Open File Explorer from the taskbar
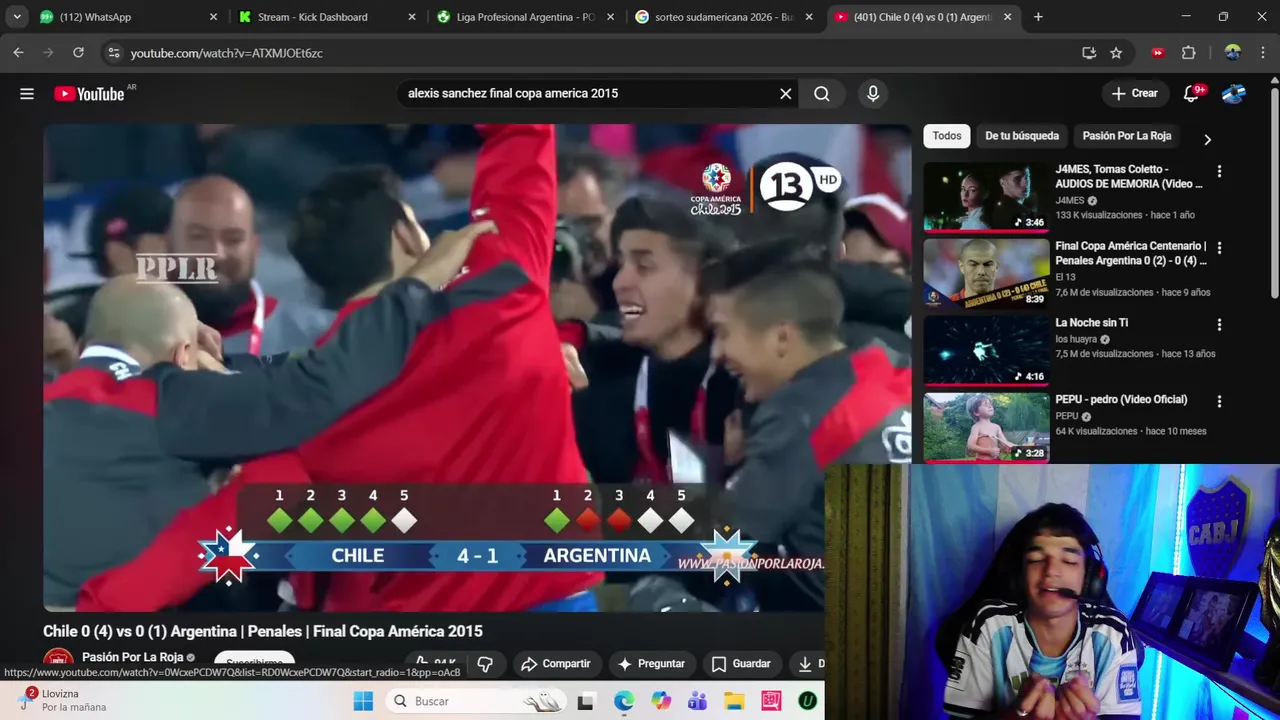 (x=735, y=701)
